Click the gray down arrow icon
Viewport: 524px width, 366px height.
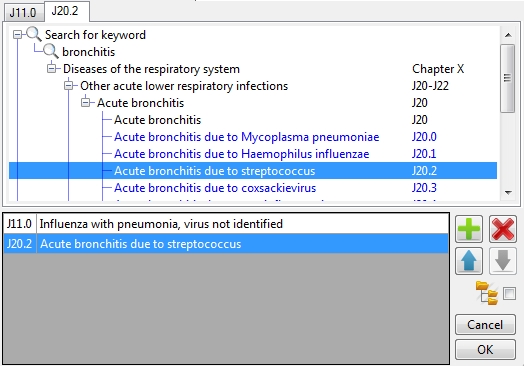click(x=503, y=261)
